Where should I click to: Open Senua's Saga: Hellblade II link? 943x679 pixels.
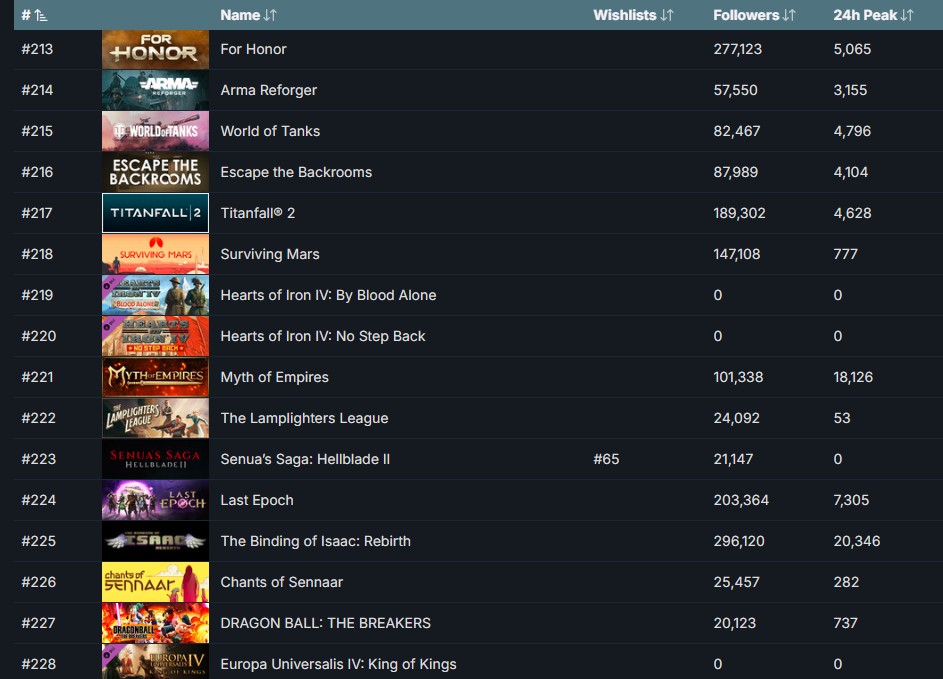(x=305, y=459)
